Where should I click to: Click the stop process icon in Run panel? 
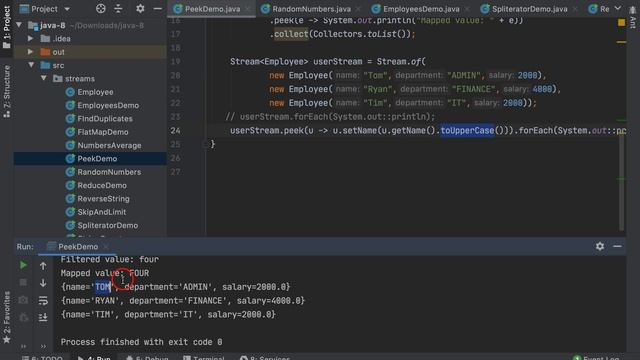click(x=23, y=282)
